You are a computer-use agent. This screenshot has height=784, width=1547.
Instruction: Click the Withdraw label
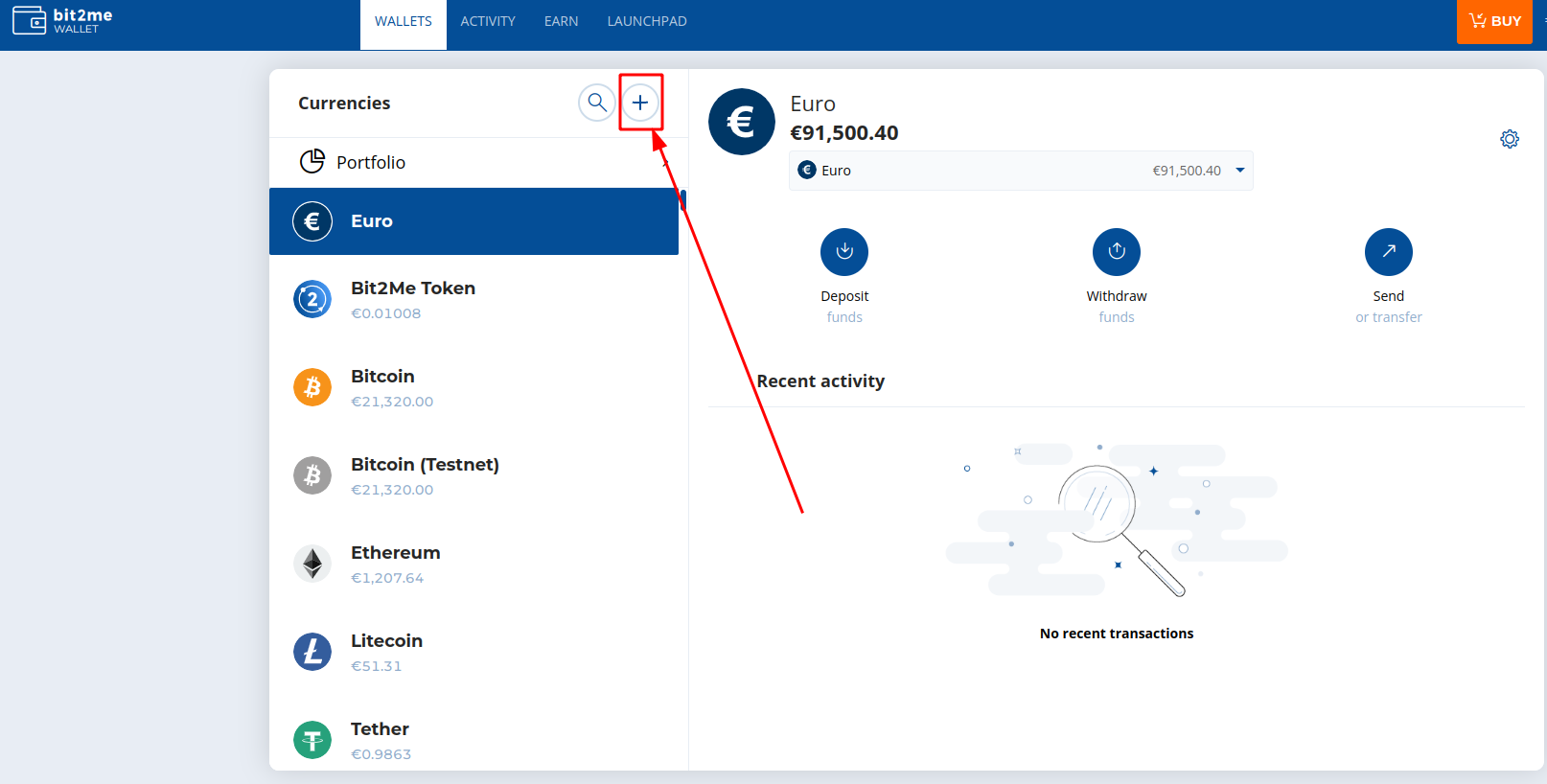(x=1117, y=296)
